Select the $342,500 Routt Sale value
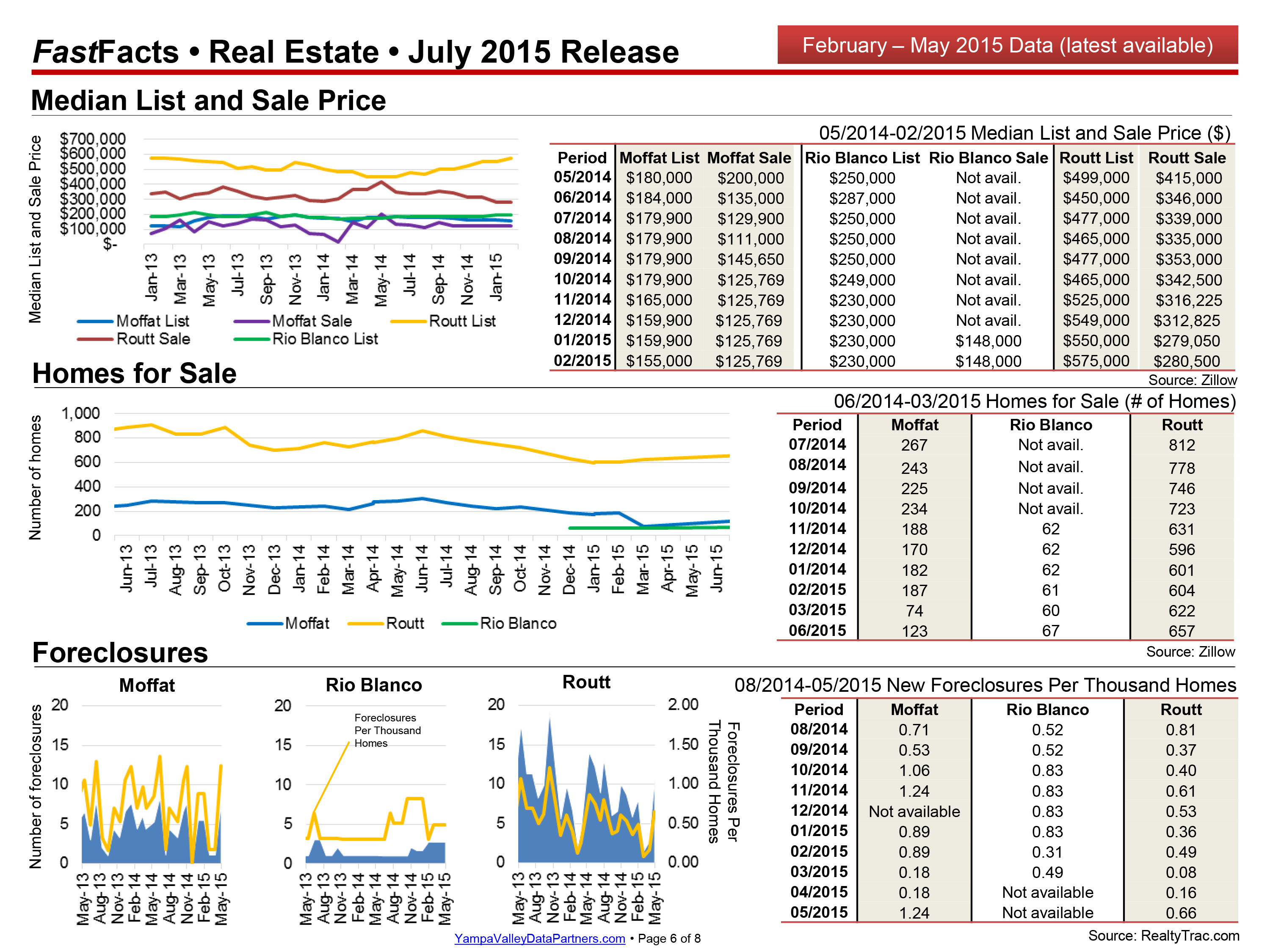 pos(1188,280)
